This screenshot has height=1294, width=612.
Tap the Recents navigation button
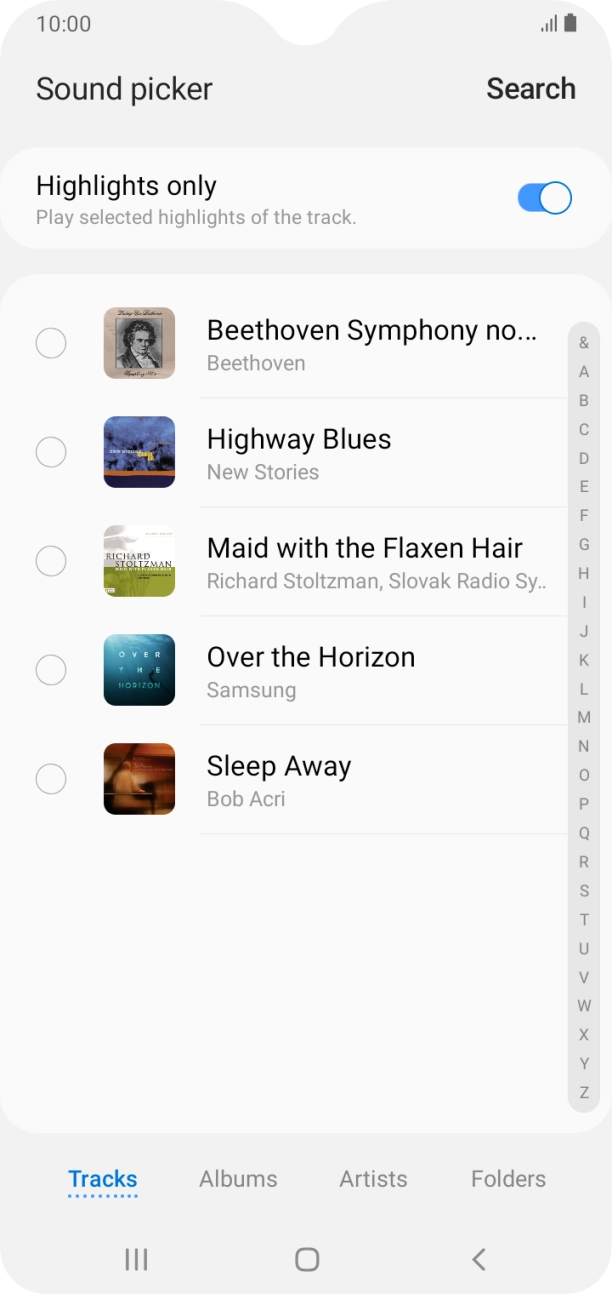point(135,1259)
